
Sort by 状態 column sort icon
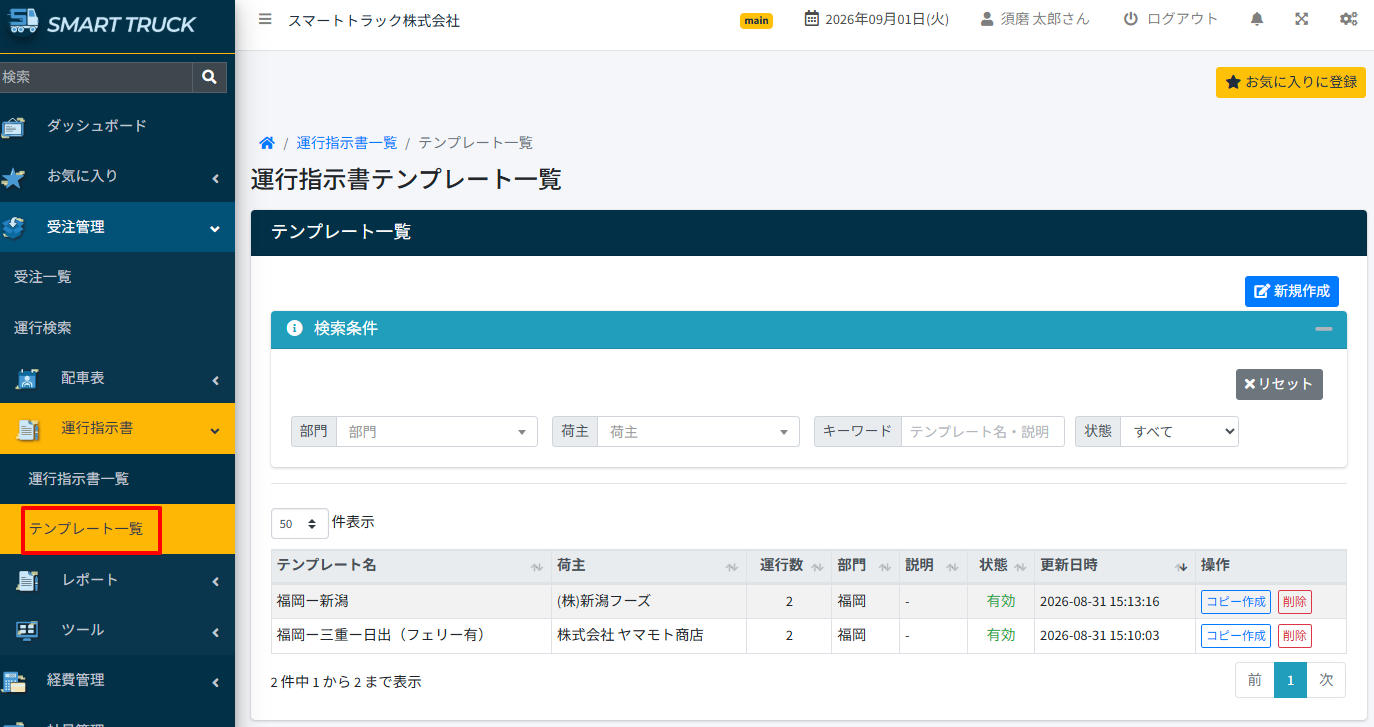(1020, 567)
